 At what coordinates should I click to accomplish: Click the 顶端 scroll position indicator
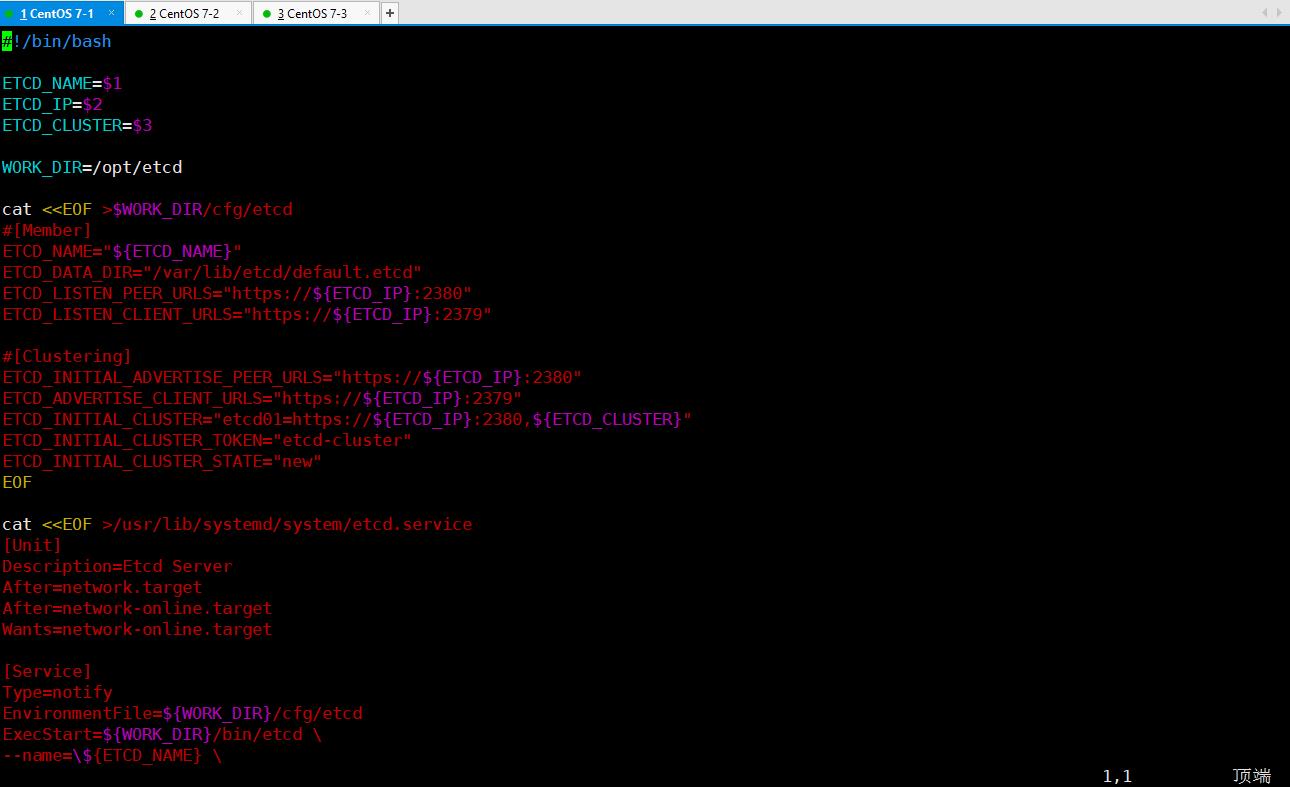click(x=1252, y=776)
